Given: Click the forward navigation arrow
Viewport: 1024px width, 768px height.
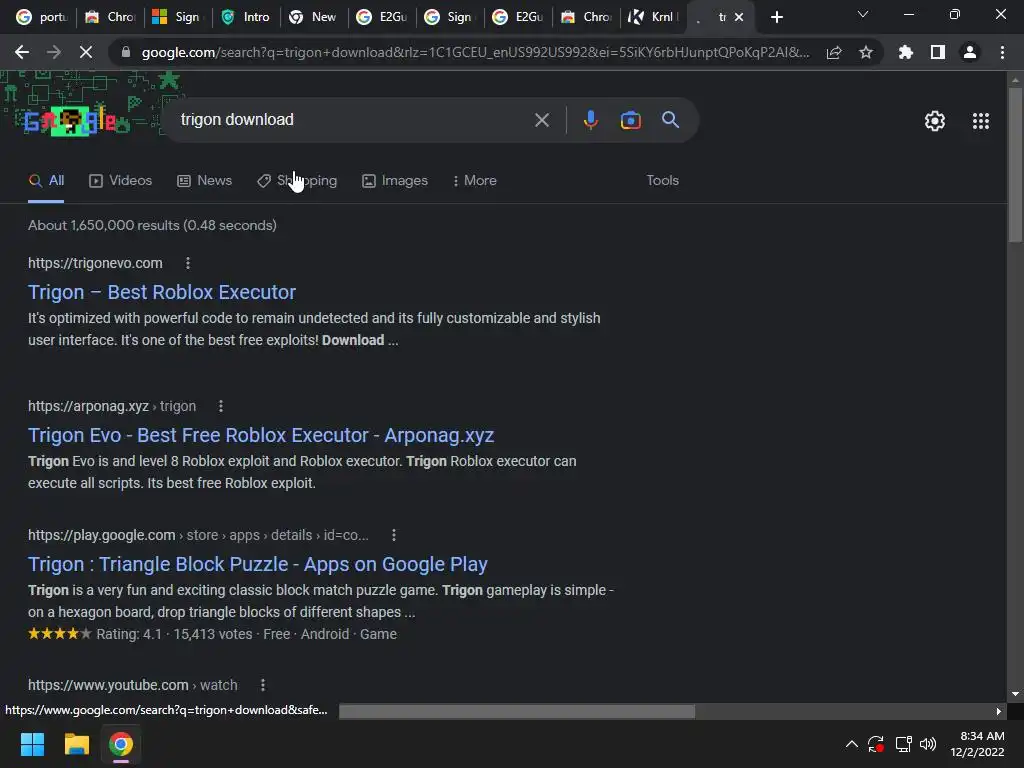Looking at the screenshot, I should click(x=54, y=52).
